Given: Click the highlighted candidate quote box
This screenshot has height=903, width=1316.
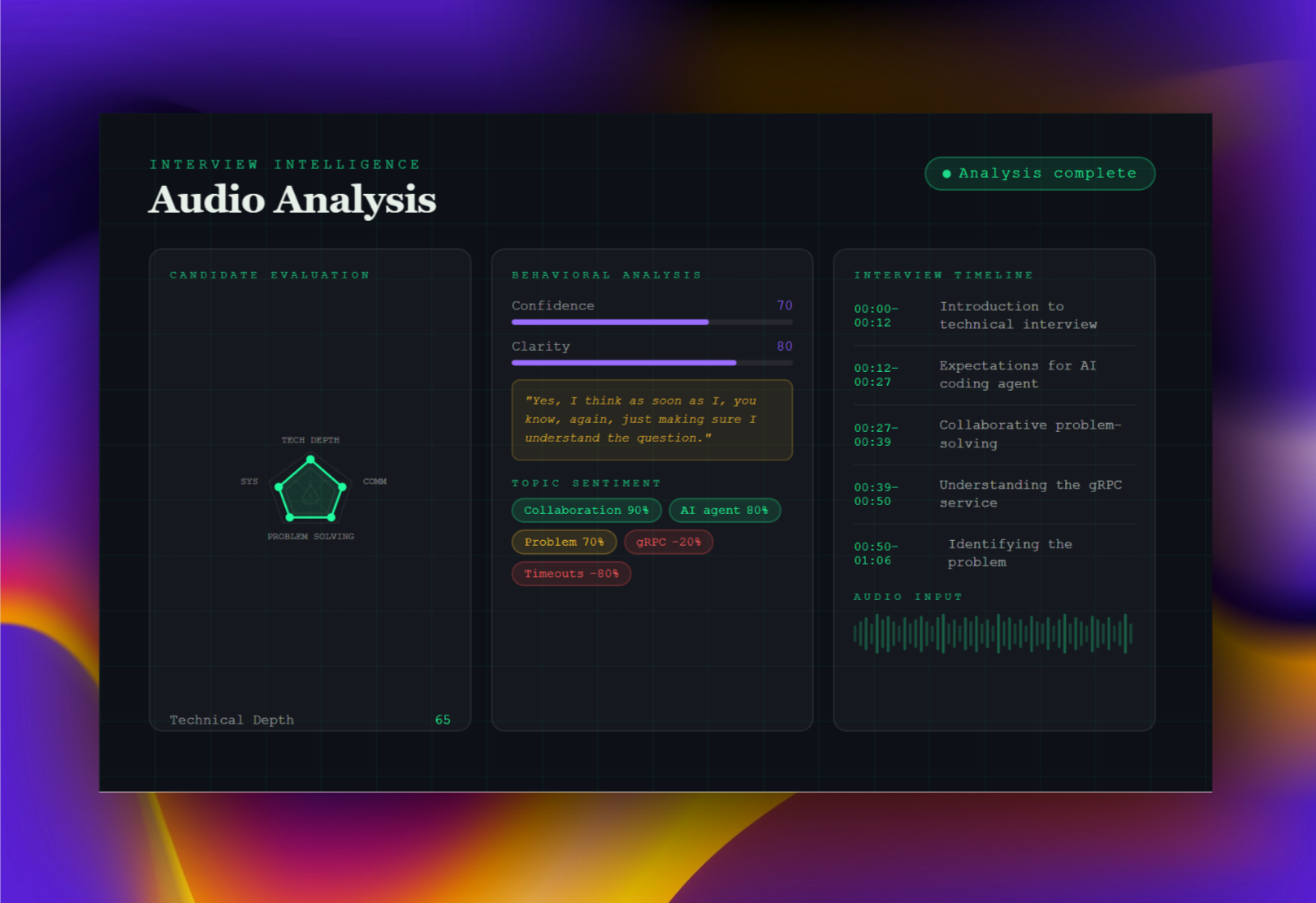Looking at the screenshot, I should tap(652, 420).
